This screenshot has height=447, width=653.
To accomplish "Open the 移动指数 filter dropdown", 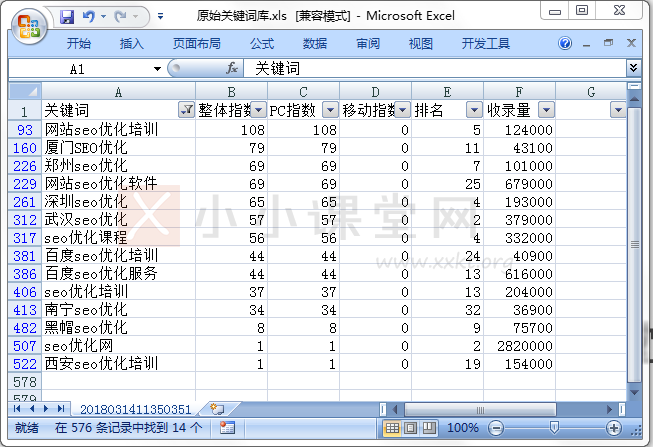I will 402,110.
